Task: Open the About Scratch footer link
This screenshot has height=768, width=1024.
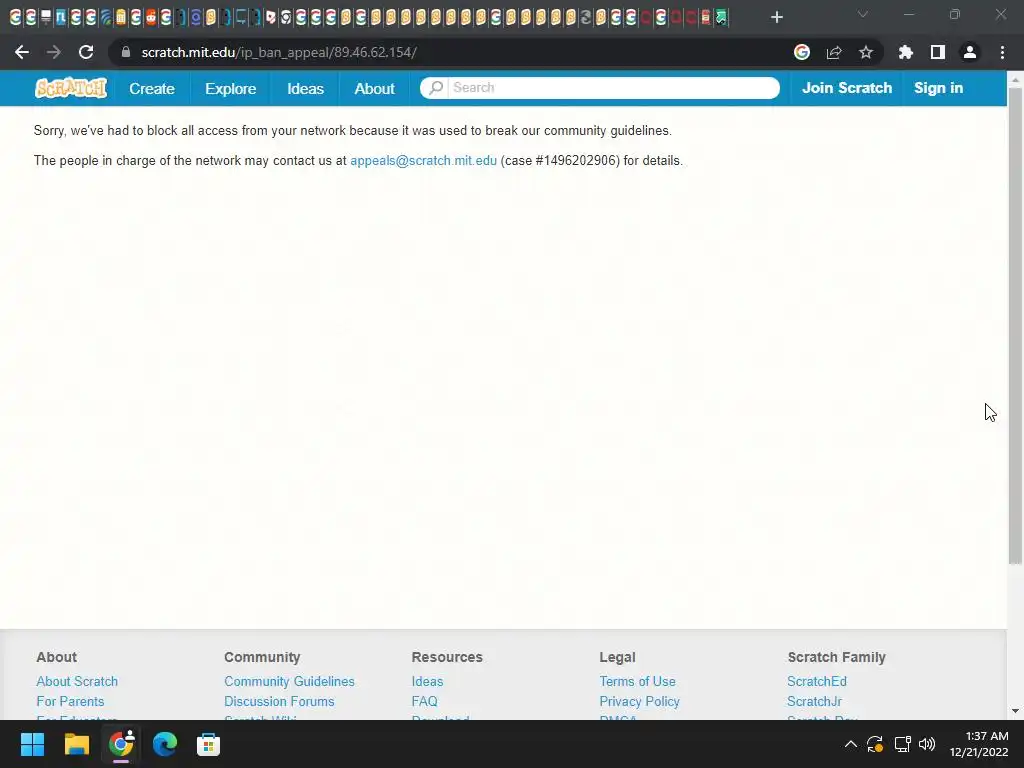Action: click(77, 681)
